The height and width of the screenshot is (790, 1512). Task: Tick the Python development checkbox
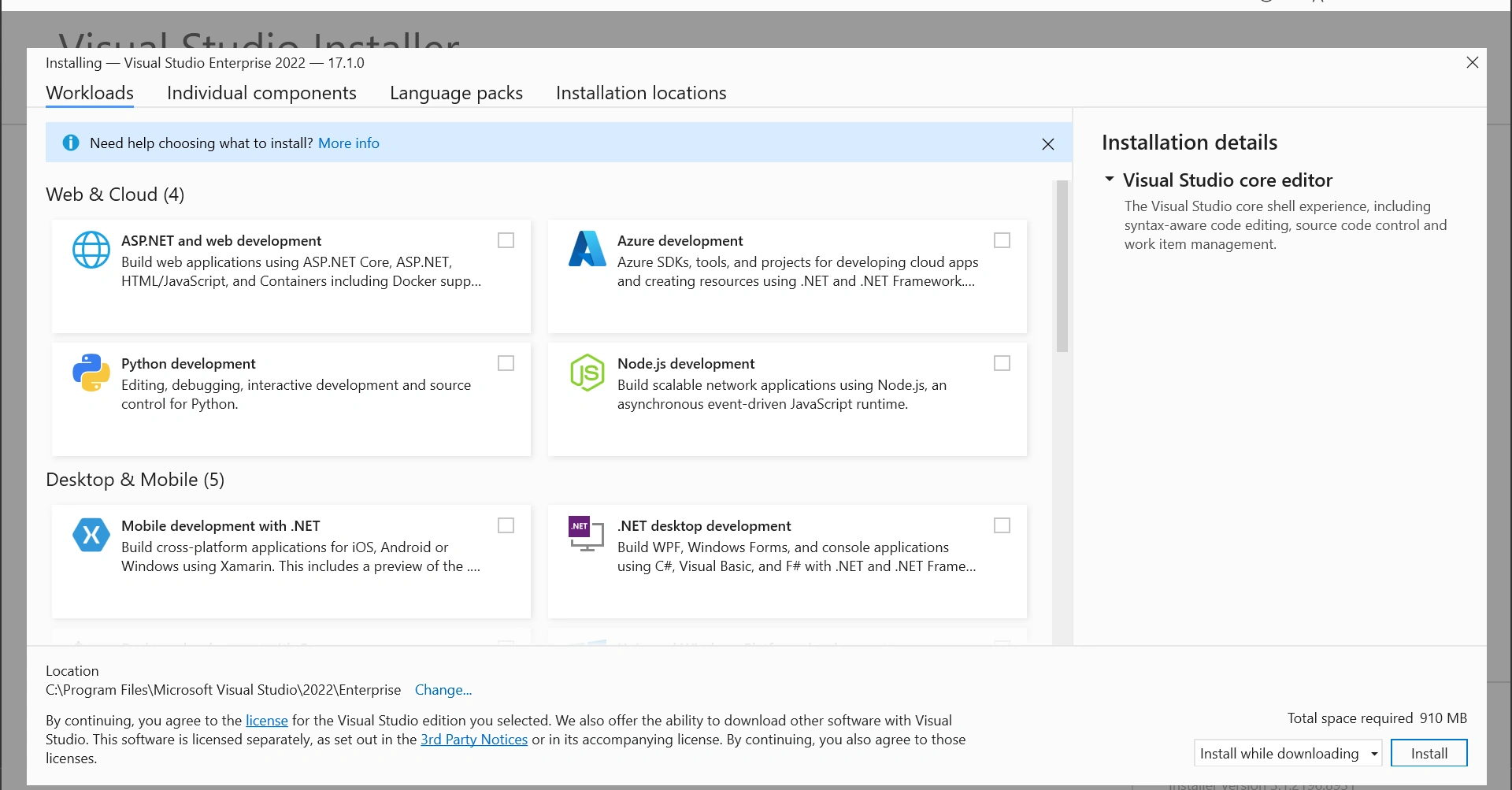point(506,363)
